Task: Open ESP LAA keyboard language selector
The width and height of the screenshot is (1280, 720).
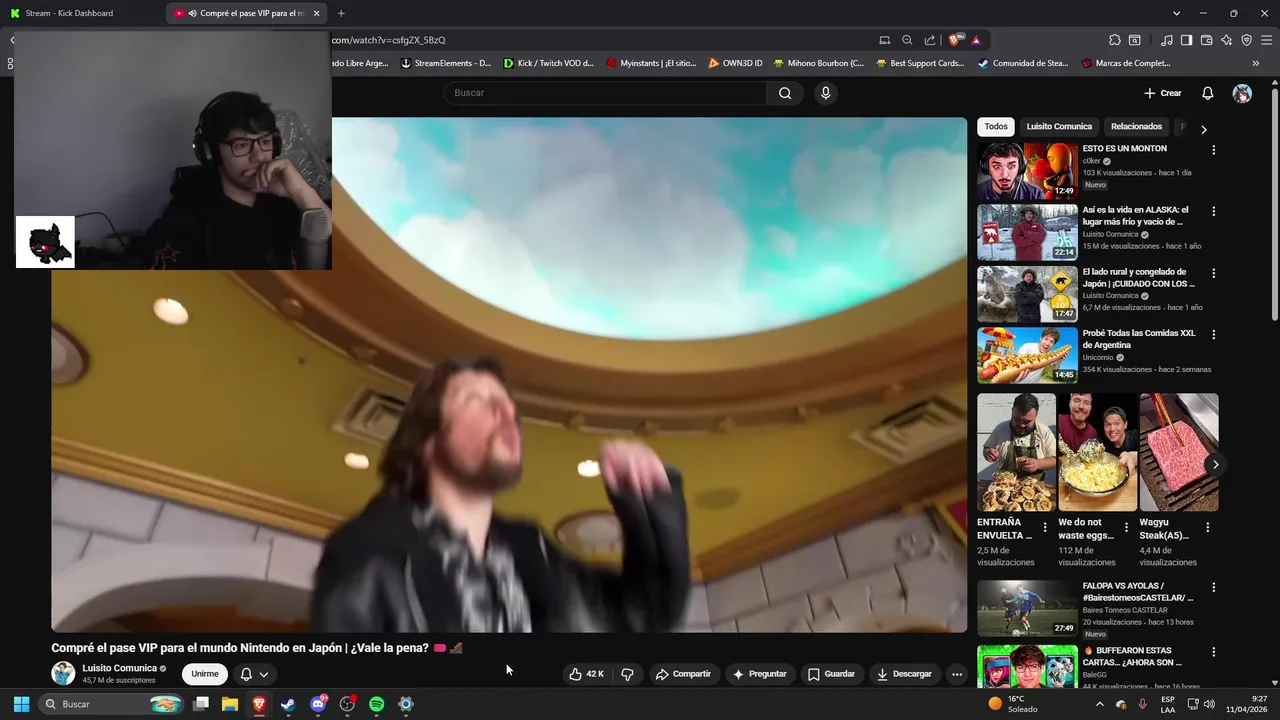Action: tap(1168, 704)
